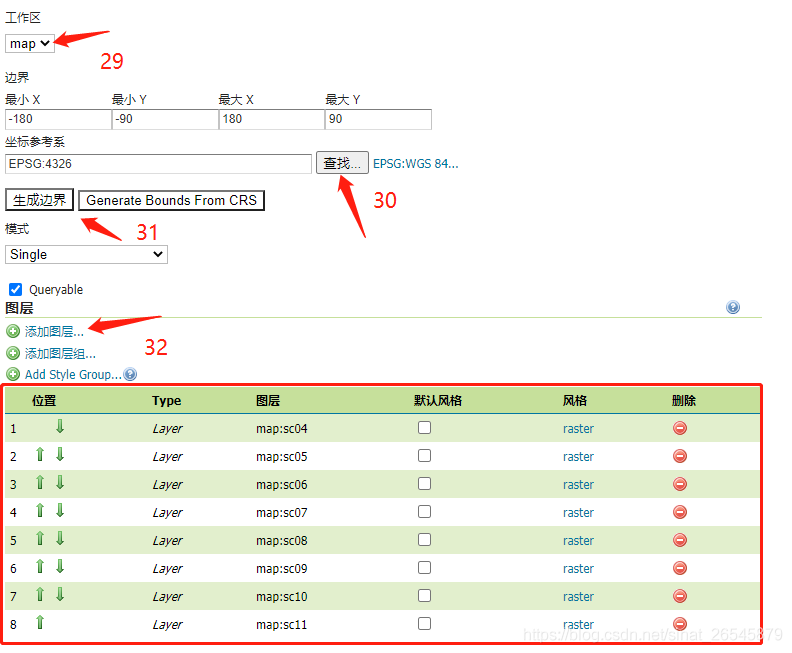
Task: Delete the map:sc09 layer
Action: point(680,568)
